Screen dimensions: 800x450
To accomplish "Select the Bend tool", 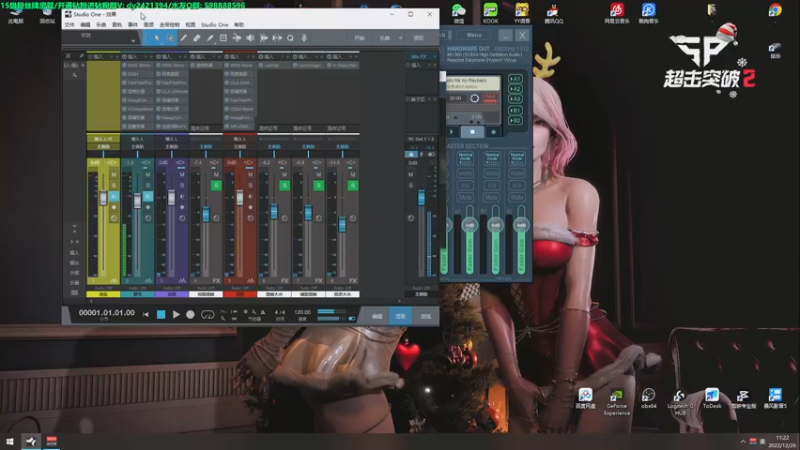I will pos(236,38).
